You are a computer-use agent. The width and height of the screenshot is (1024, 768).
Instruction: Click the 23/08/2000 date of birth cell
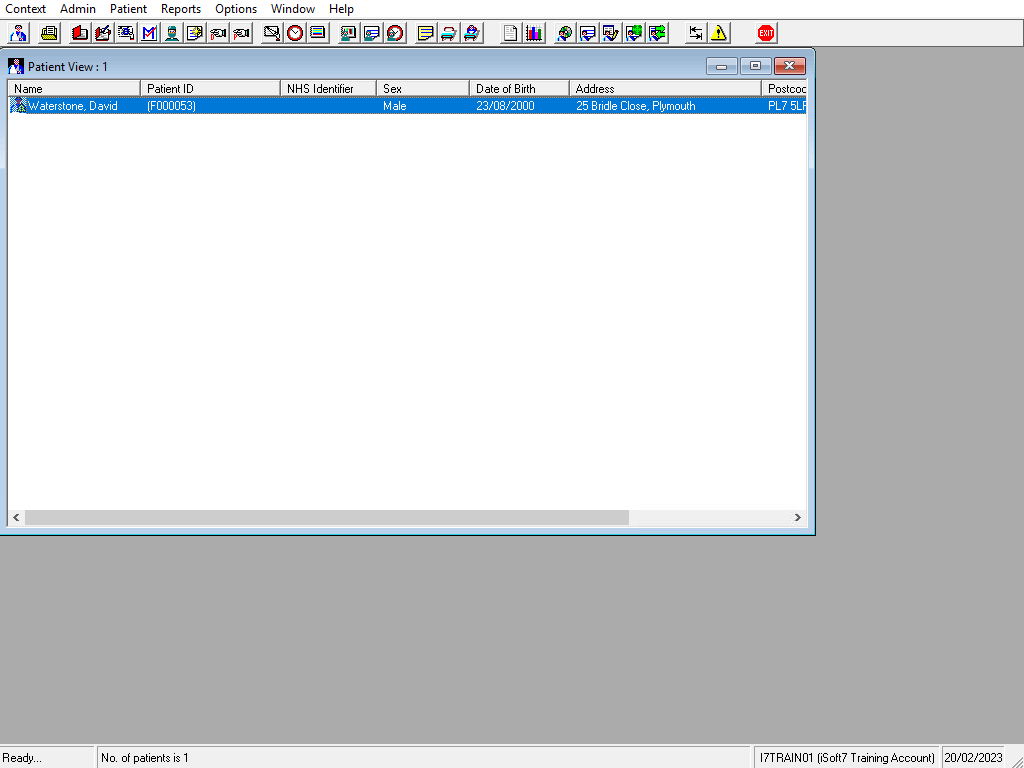coord(505,106)
